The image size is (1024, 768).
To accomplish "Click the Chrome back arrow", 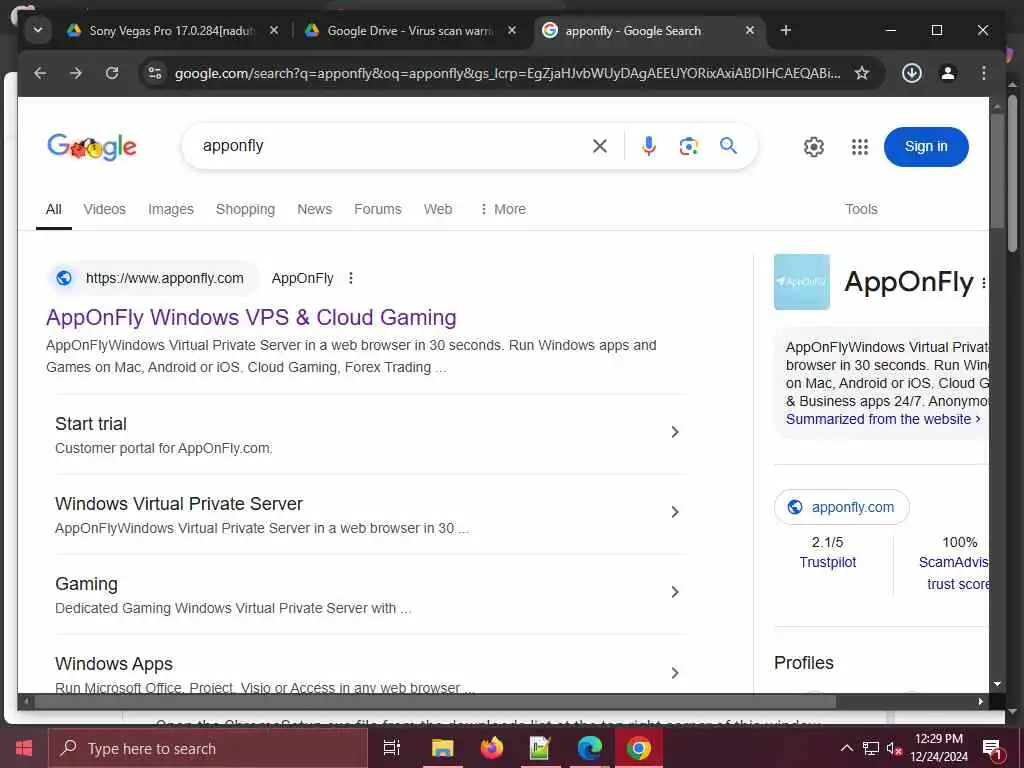I will pyautogui.click(x=40, y=73).
